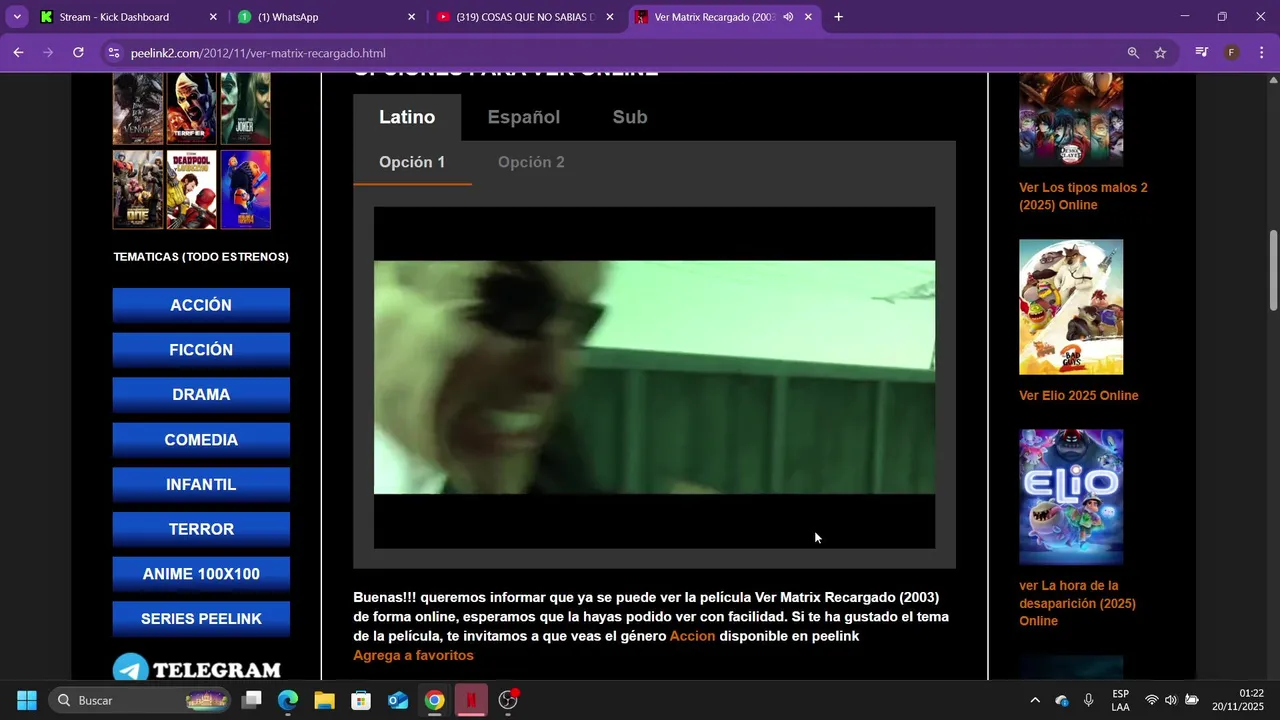Go back using the browser back arrow
The width and height of the screenshot is (1280, 720).
[x=18, y=53]
